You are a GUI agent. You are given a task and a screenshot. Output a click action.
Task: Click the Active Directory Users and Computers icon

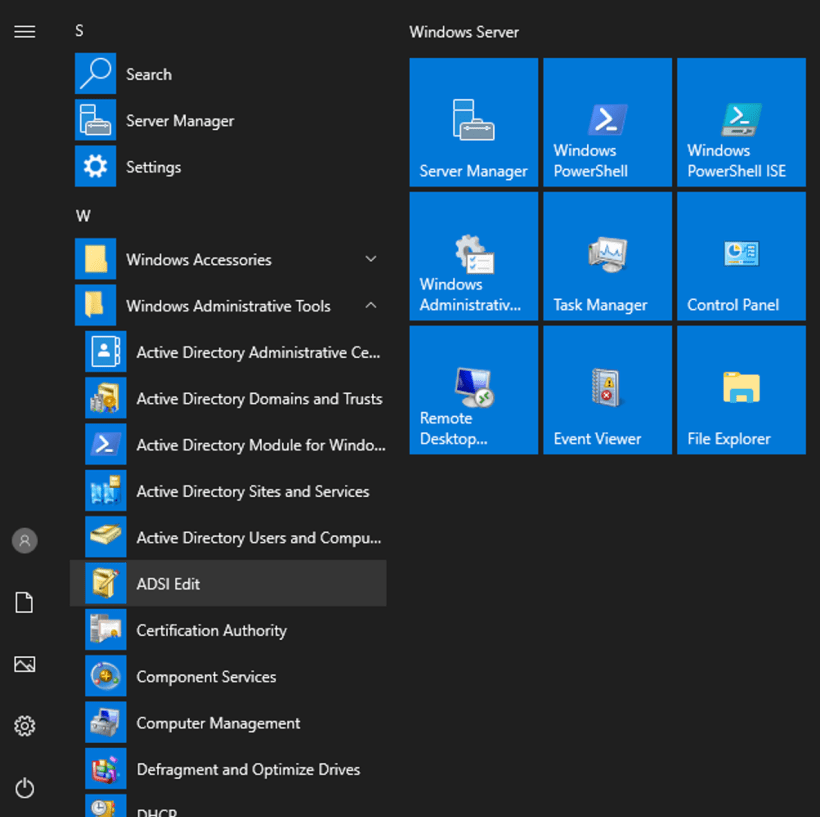pos(106,537)
